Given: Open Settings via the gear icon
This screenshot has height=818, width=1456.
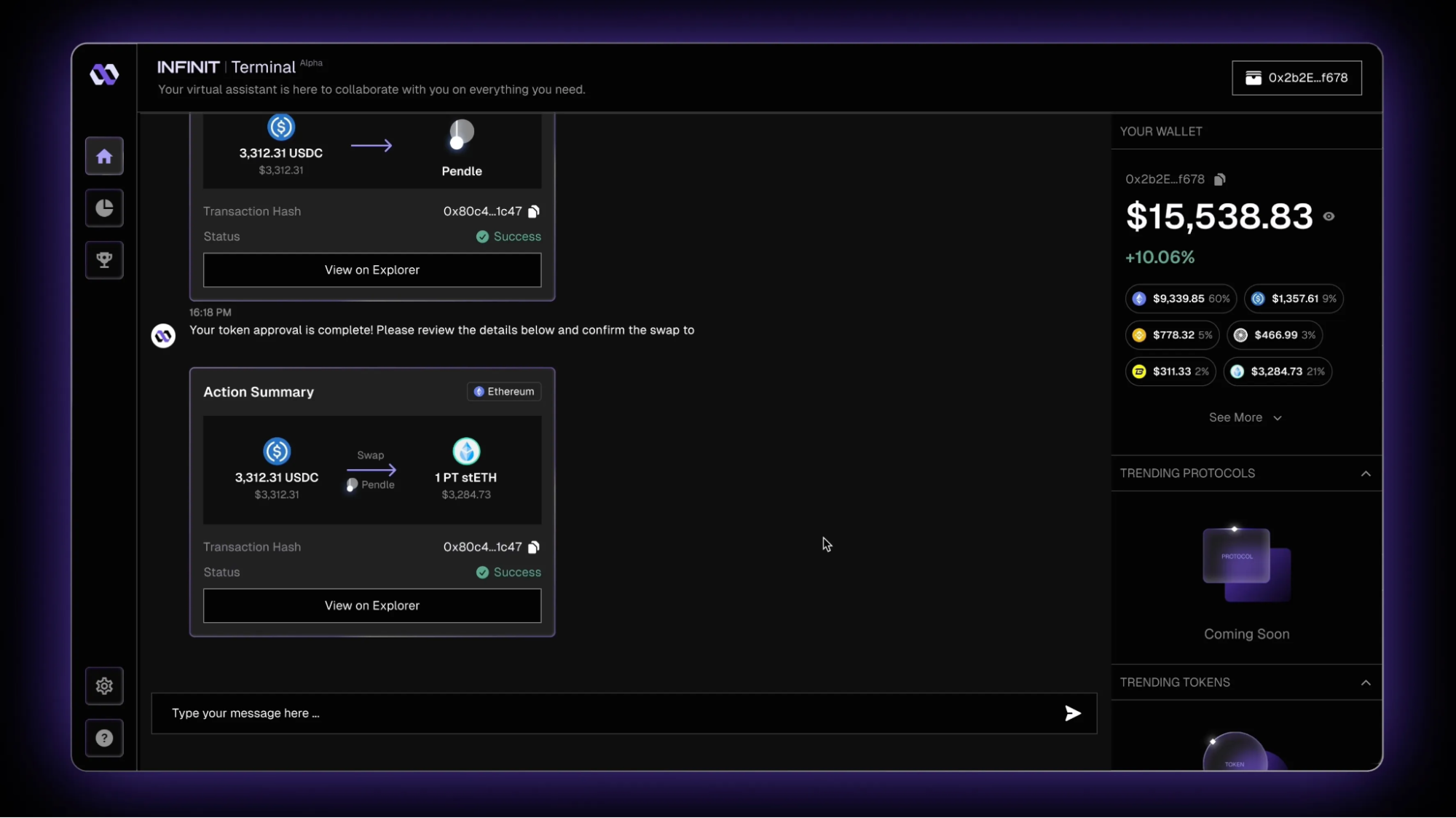Looking at the screenshot, I should [x=104, y=686].
